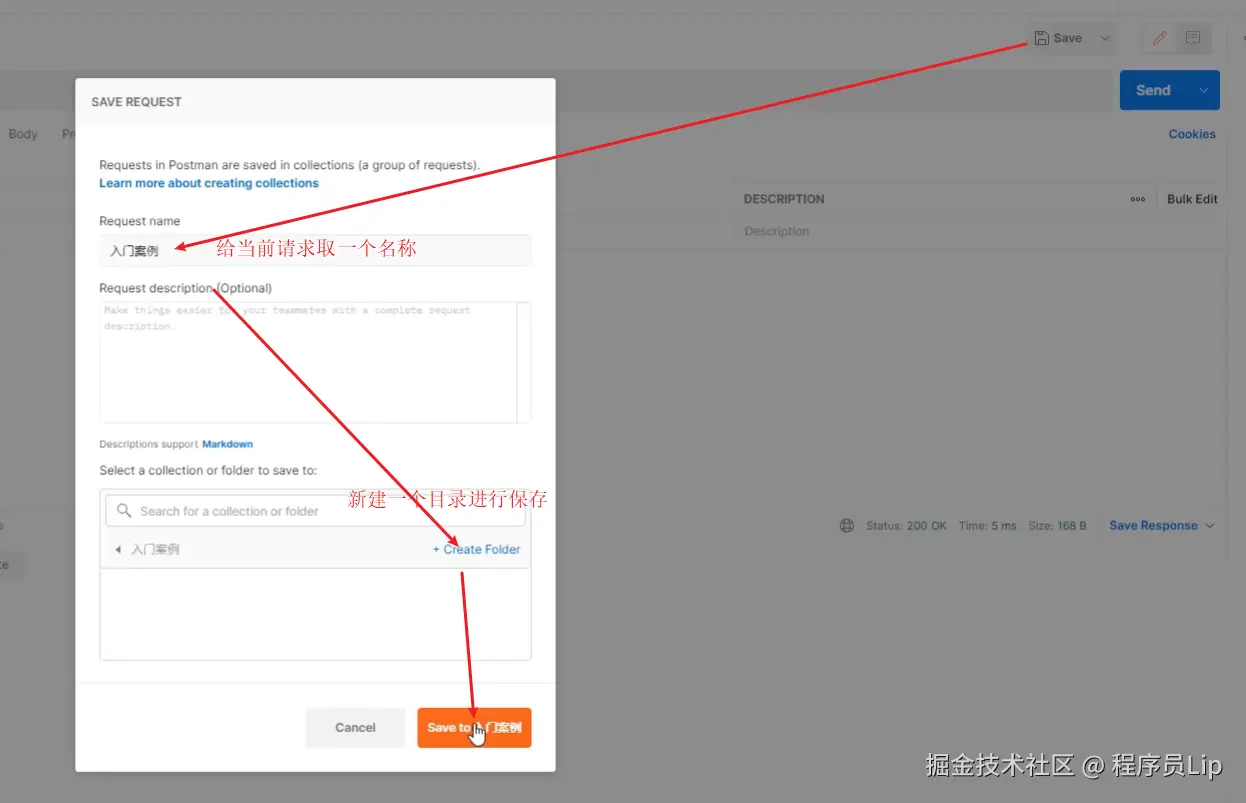
Task: Click the pencil edit icon
Action: [x=1160, y=38]
